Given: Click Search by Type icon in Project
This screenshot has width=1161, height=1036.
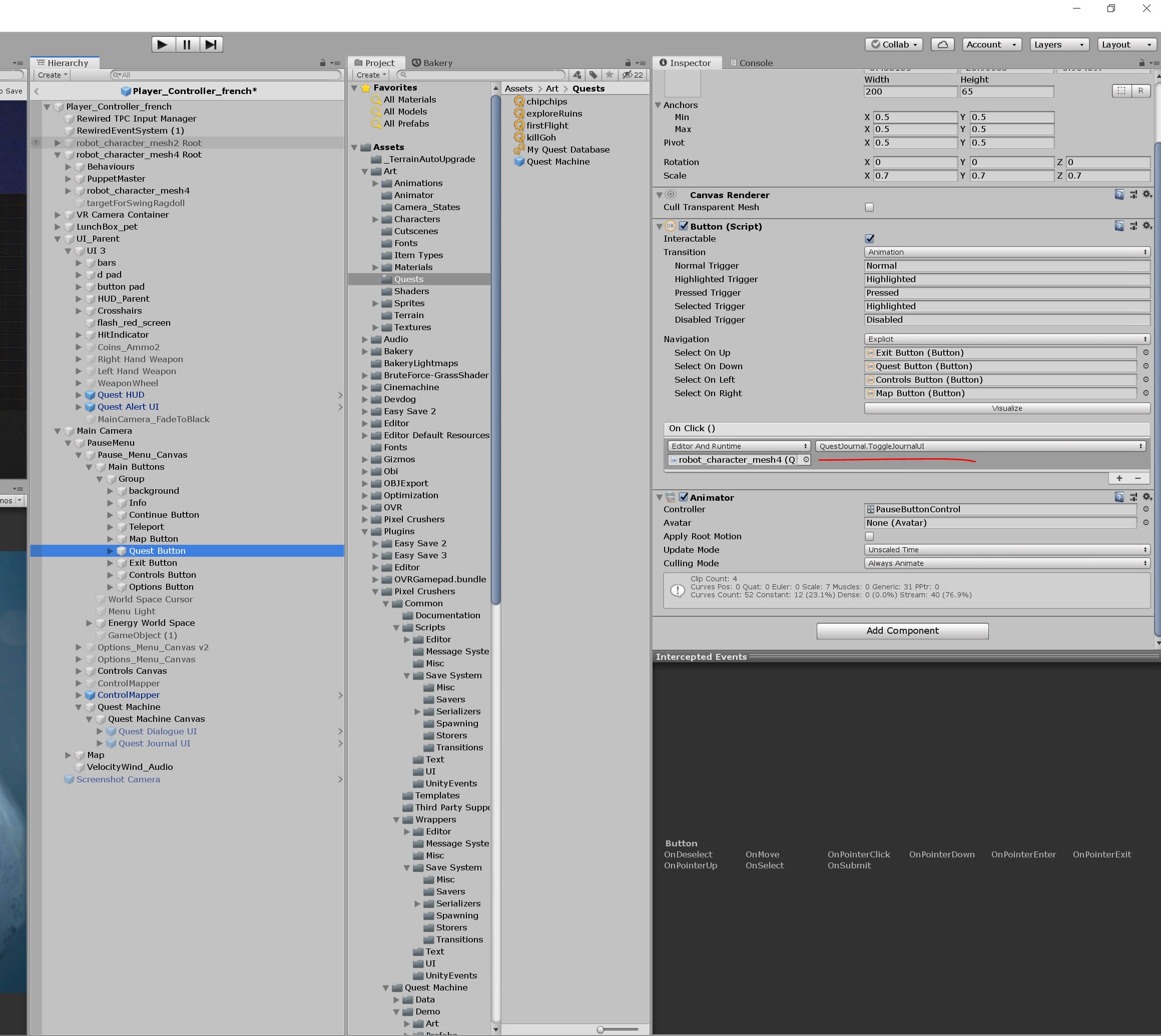Looking at the screenshot, I should click(577, 75).
